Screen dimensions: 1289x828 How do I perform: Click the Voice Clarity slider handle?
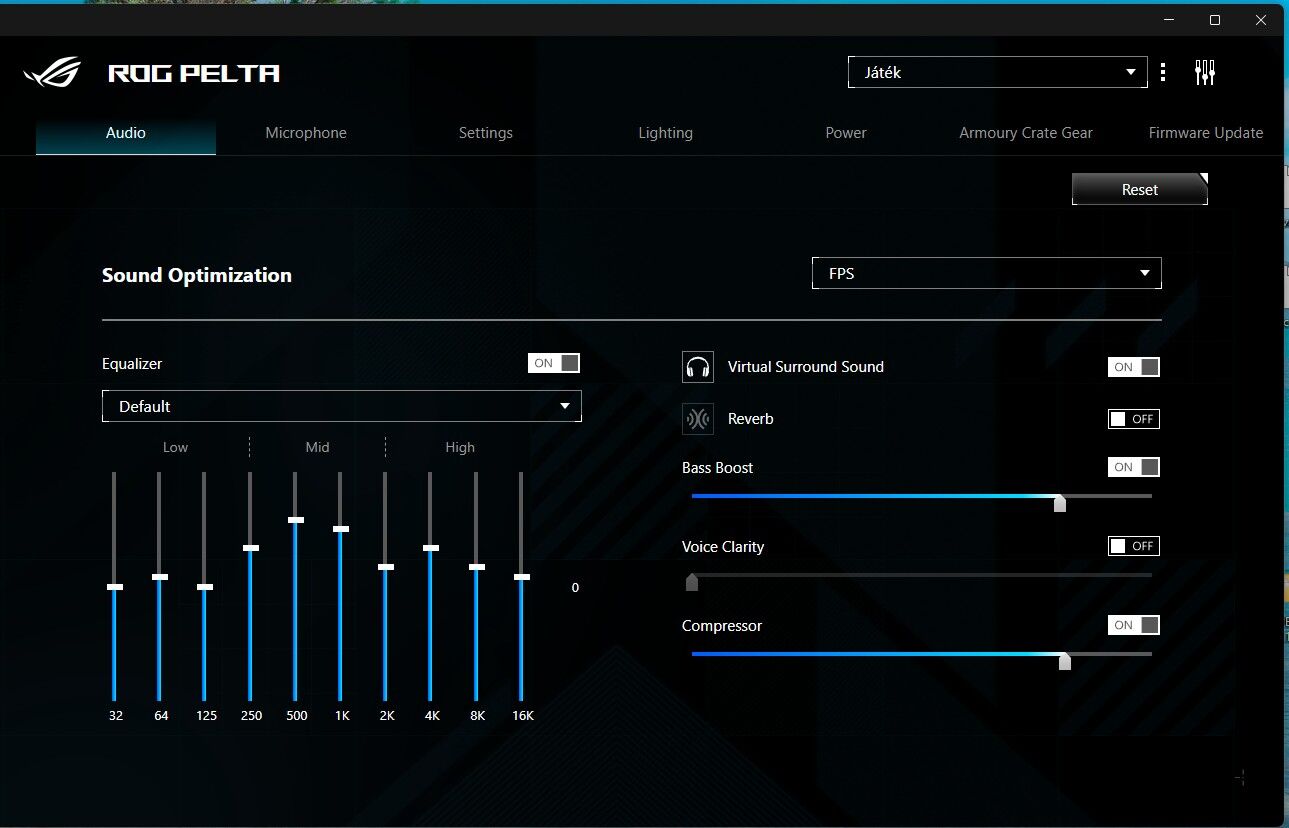pos(692,582)
